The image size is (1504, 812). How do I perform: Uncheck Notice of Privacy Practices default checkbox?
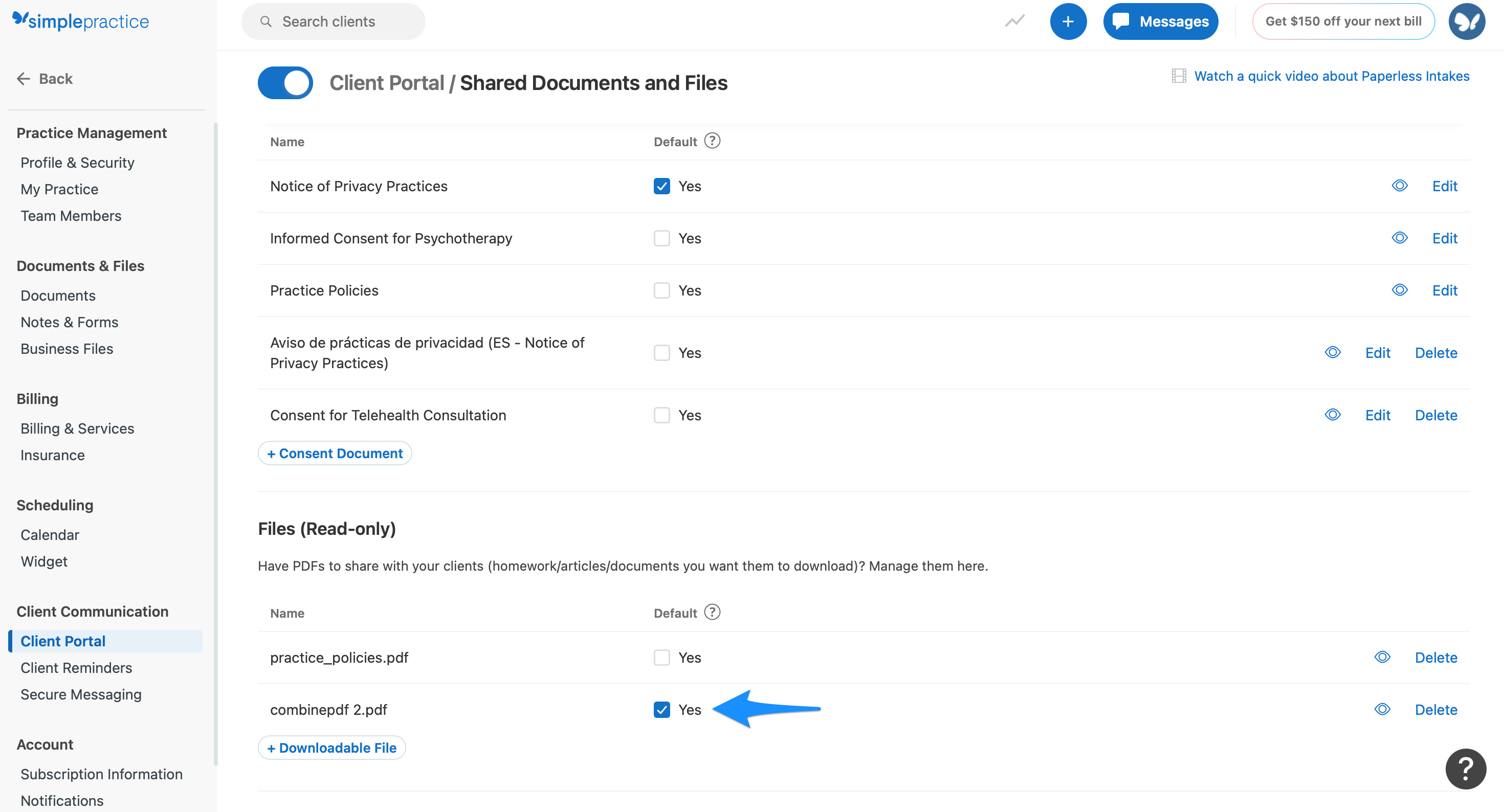(661, 186)
